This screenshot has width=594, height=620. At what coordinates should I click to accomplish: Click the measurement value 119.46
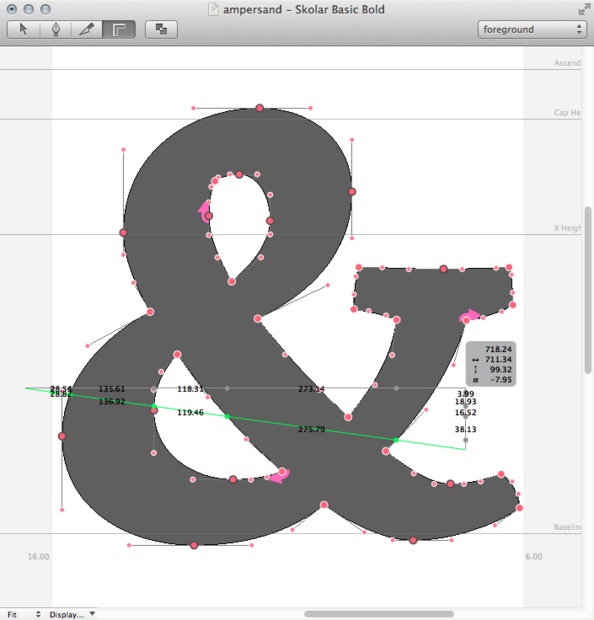click(190, 412)
